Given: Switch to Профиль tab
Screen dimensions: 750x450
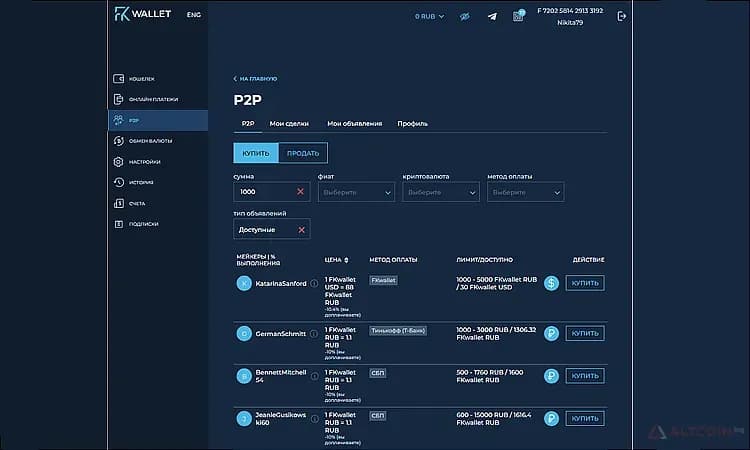Looking at the screenshot, I should point(412,123).
